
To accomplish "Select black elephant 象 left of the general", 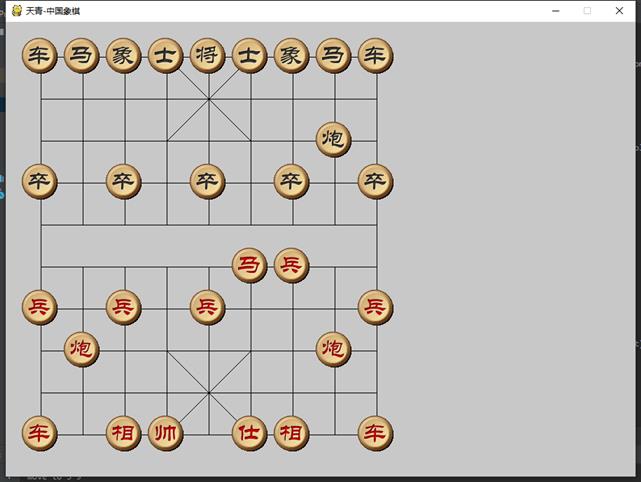I will pos(123,56).
